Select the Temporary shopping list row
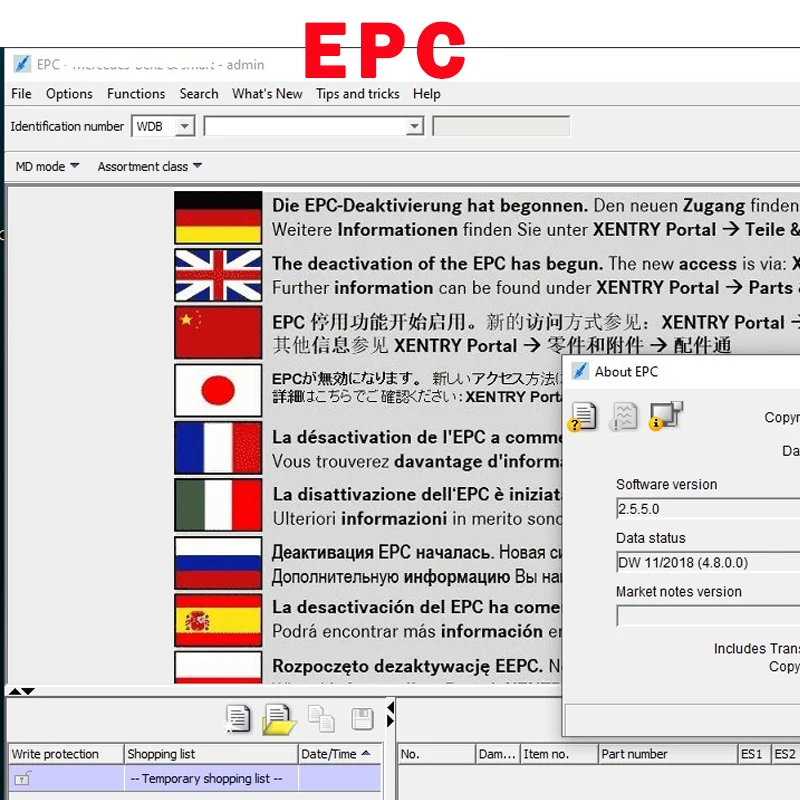 (x=195, y=779)
